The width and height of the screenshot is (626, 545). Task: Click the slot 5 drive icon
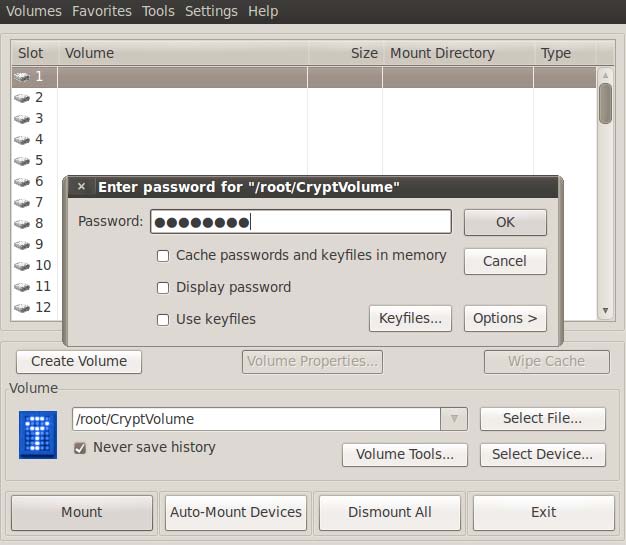click(x=22, y=161)
